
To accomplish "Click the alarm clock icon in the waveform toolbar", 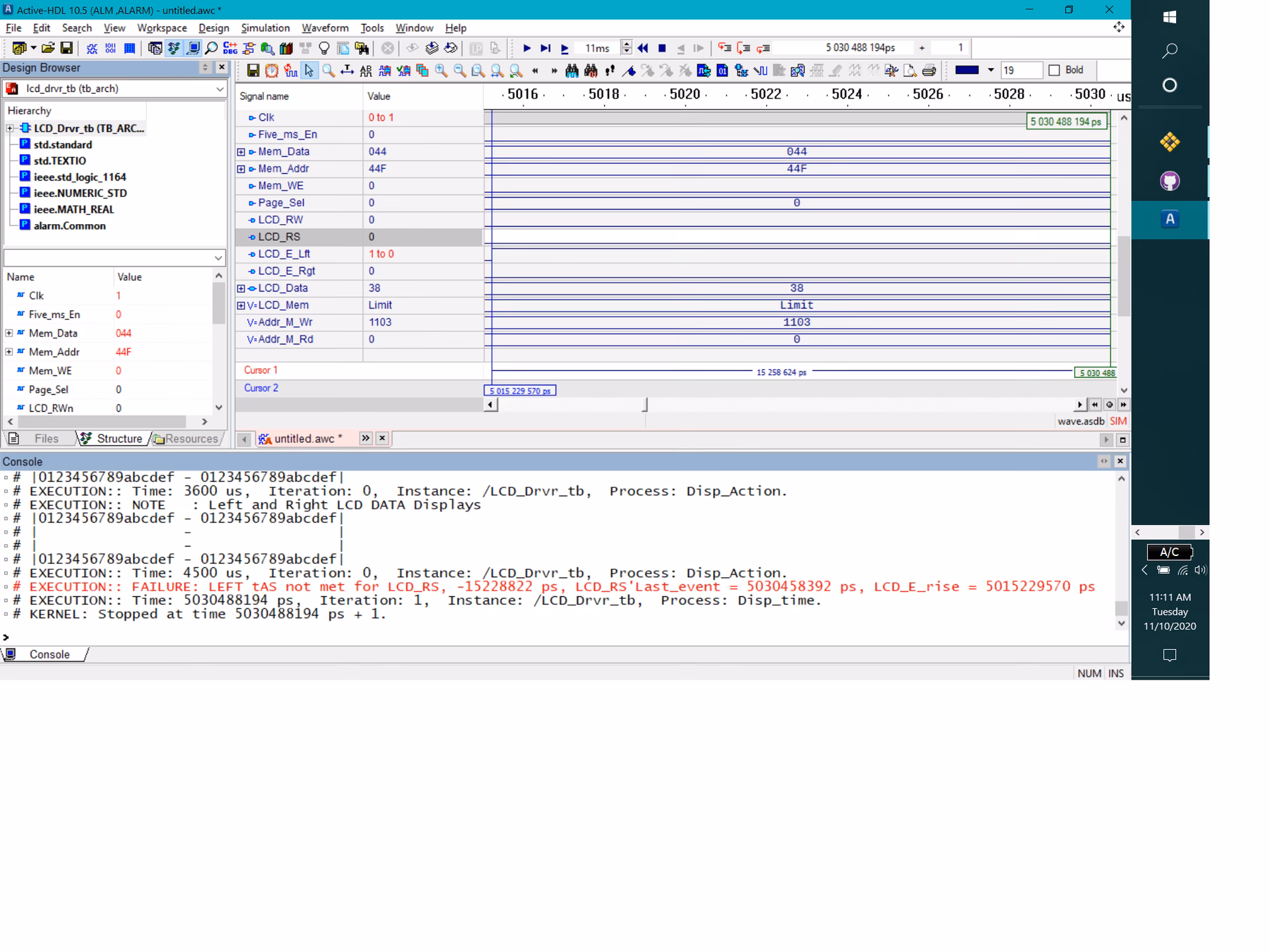I will tap(272, 70).
